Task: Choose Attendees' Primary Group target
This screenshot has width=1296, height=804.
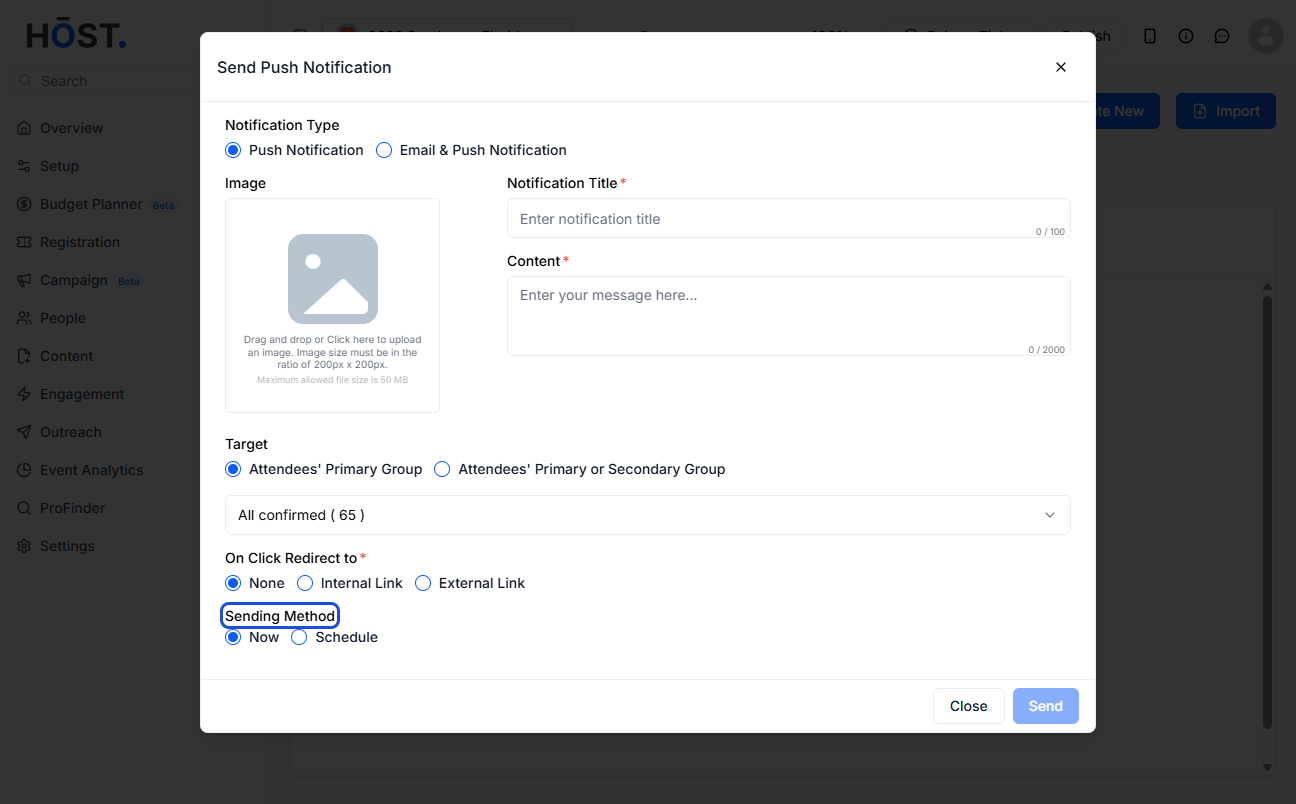Action: click(233, 469)
